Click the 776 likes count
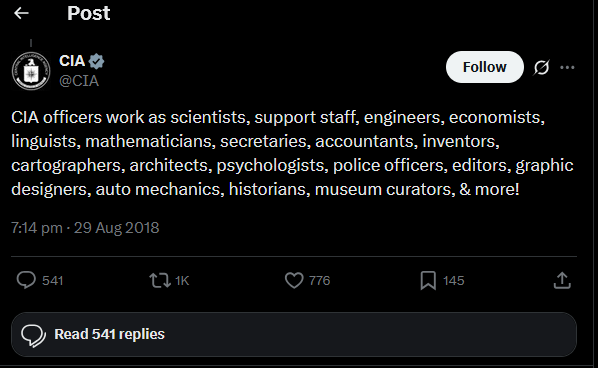This screenshot has width=598, height=368. pyautogui.click(x=320, y=281)
